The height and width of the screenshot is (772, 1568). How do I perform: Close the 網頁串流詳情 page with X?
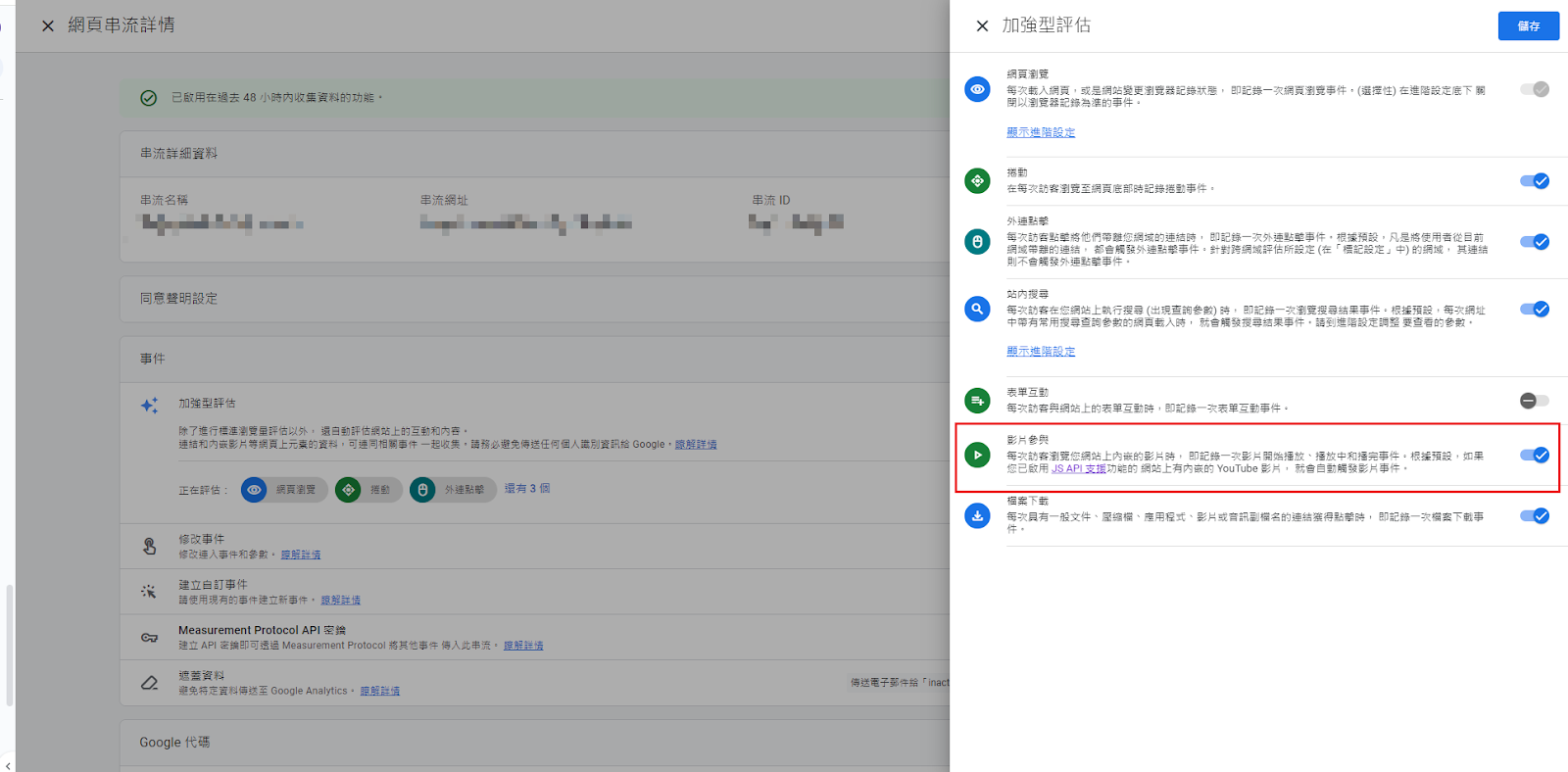48,26
